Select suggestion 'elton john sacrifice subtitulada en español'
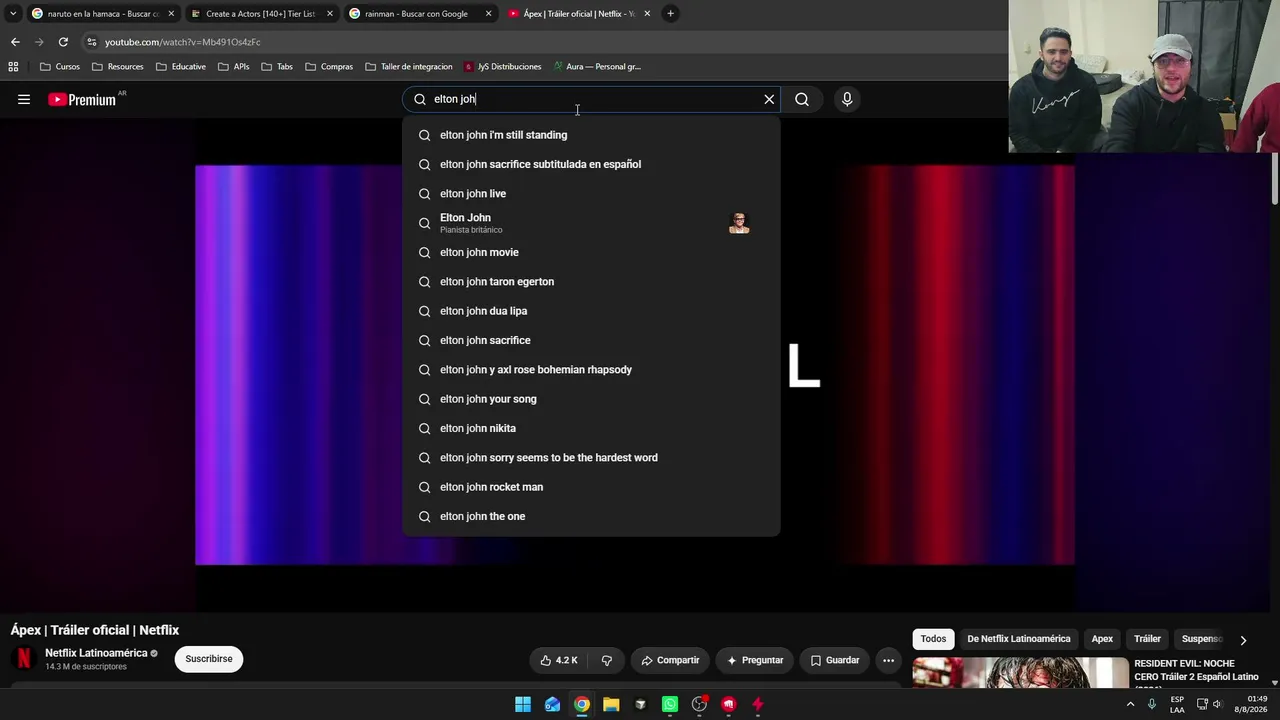This screenshot has width=1280, height=720. [x=591, y=164]
